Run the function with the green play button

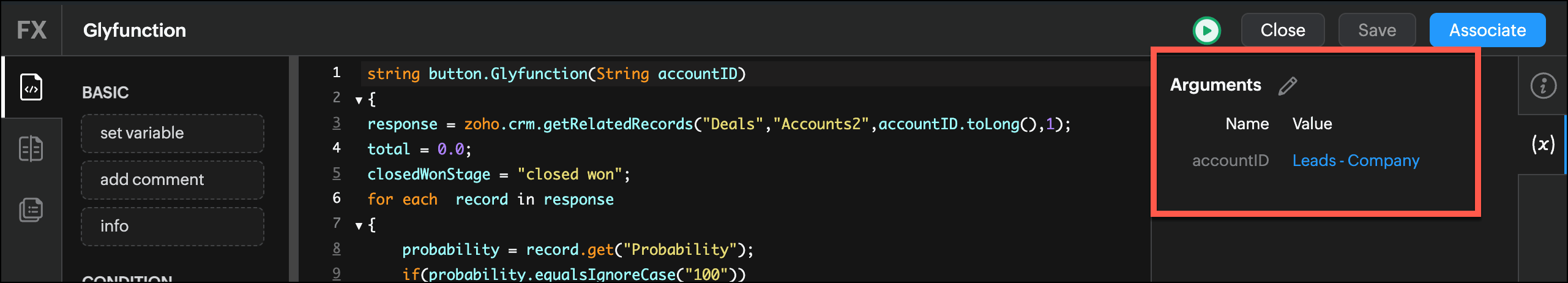(1206, 31)
